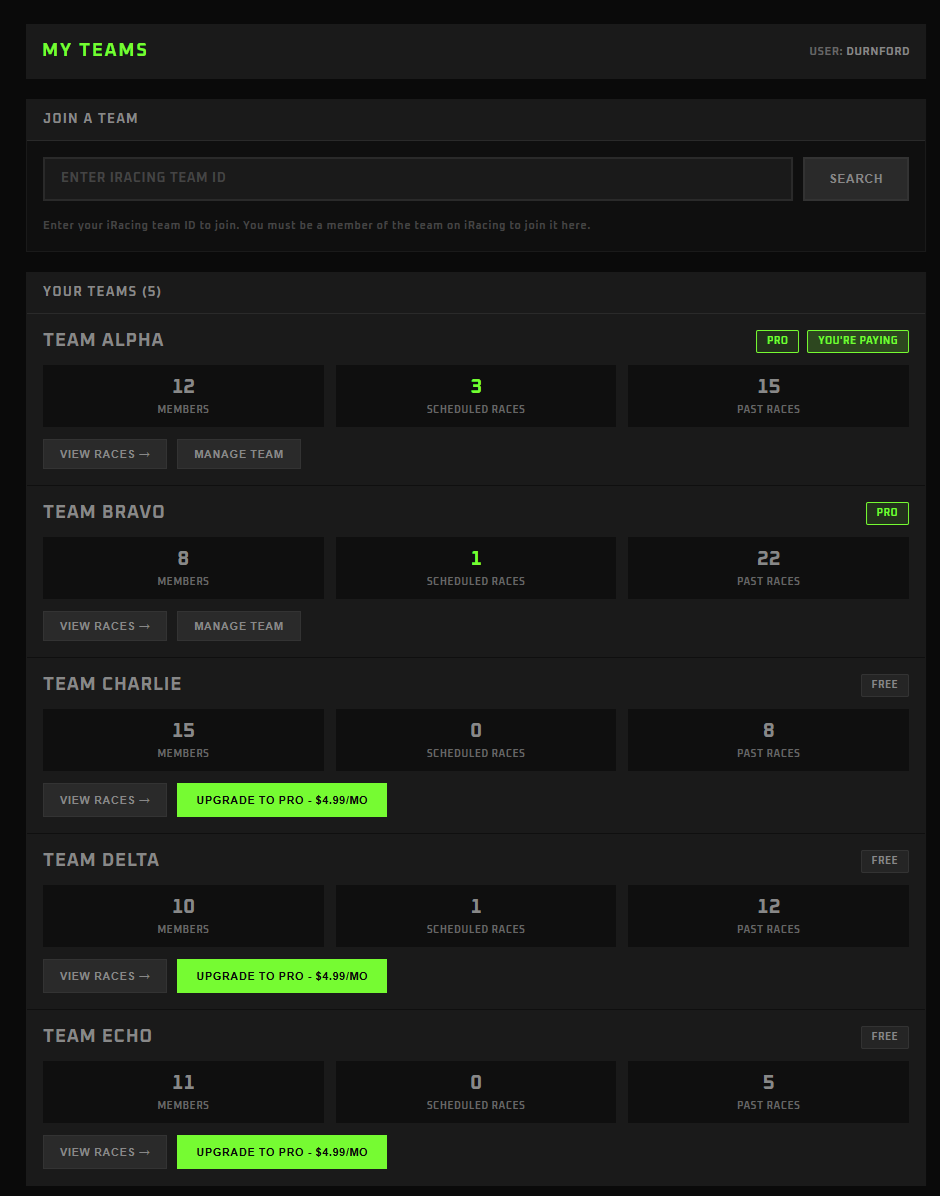Select the DURNFORD username in the header
This screenshot has width=940, height=1196.
878,50
